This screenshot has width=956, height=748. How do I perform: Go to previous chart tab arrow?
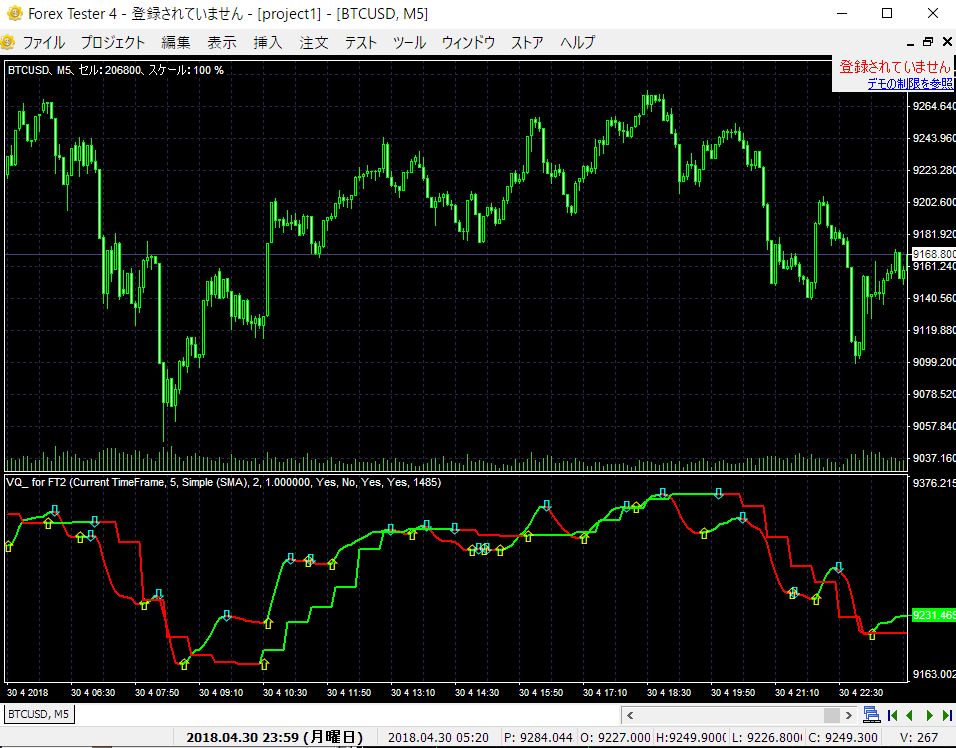[910, 715]
